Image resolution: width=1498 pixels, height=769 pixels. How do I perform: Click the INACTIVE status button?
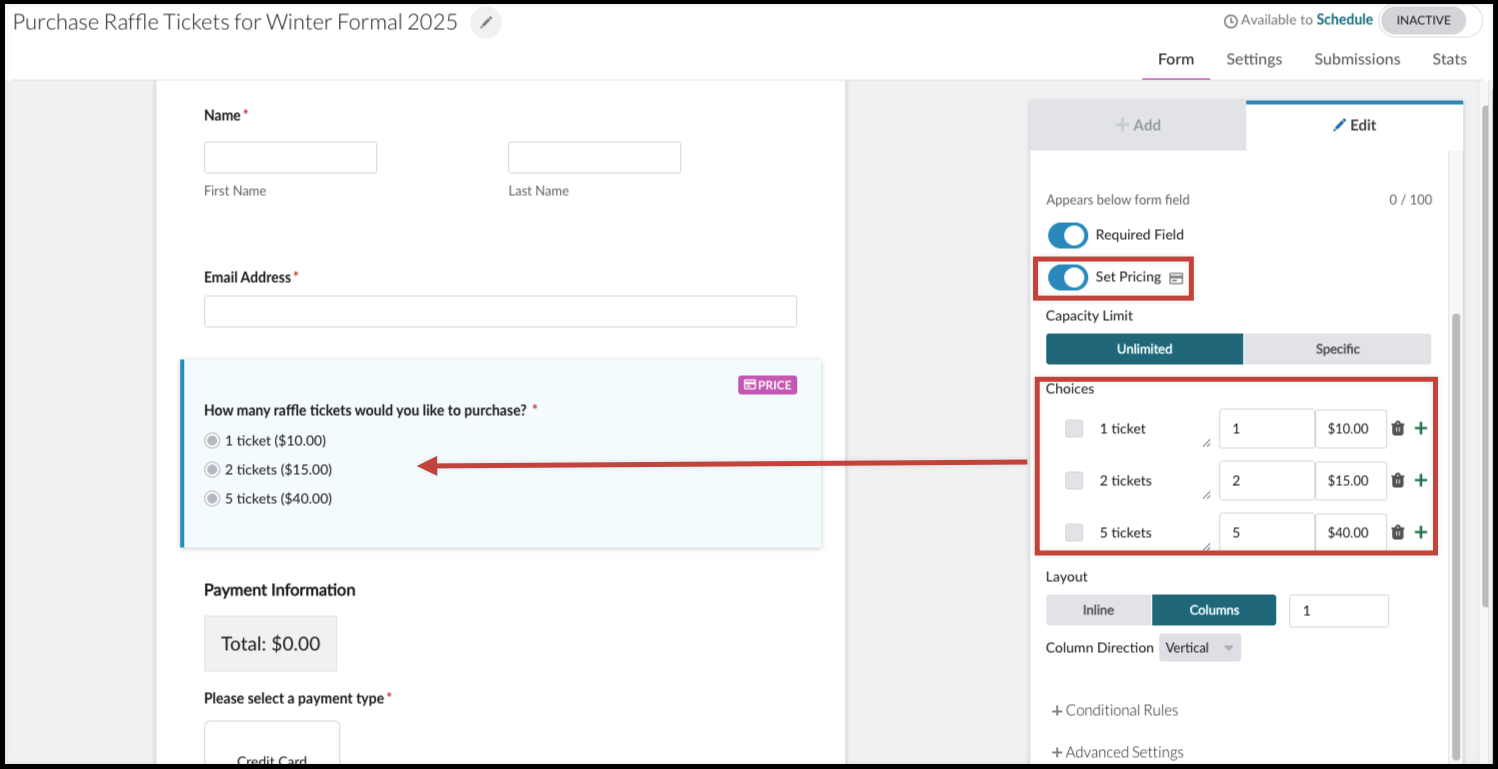coord(1423,21)
